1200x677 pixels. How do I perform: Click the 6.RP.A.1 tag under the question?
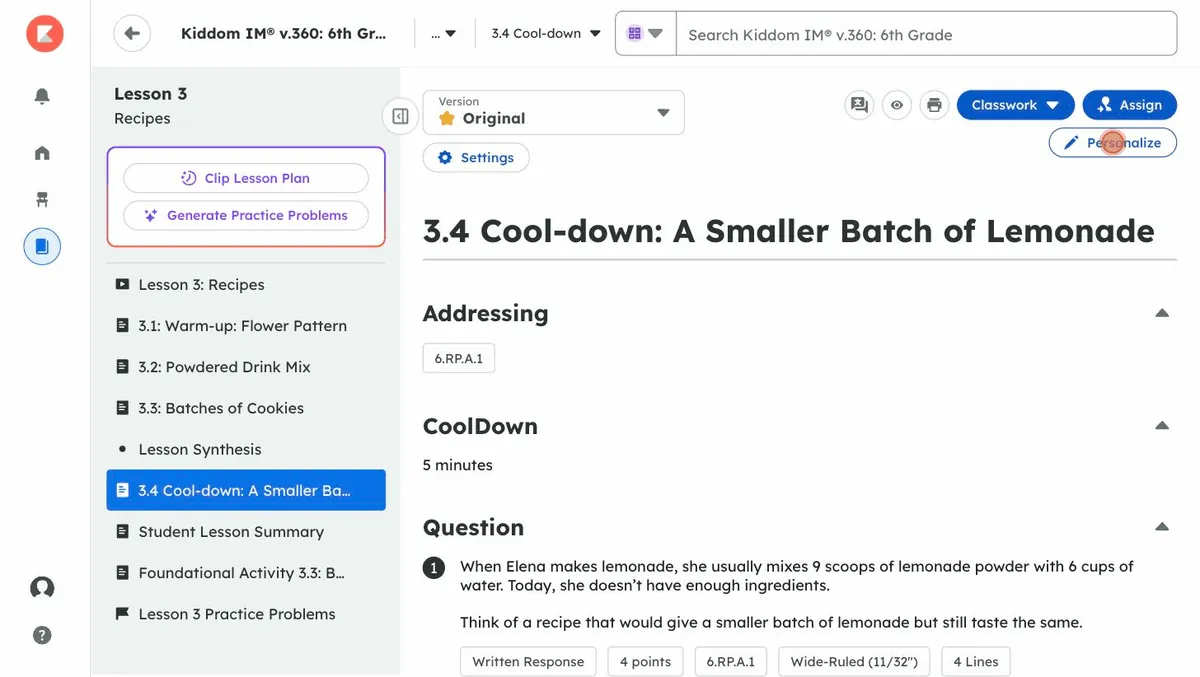point(730,661)
